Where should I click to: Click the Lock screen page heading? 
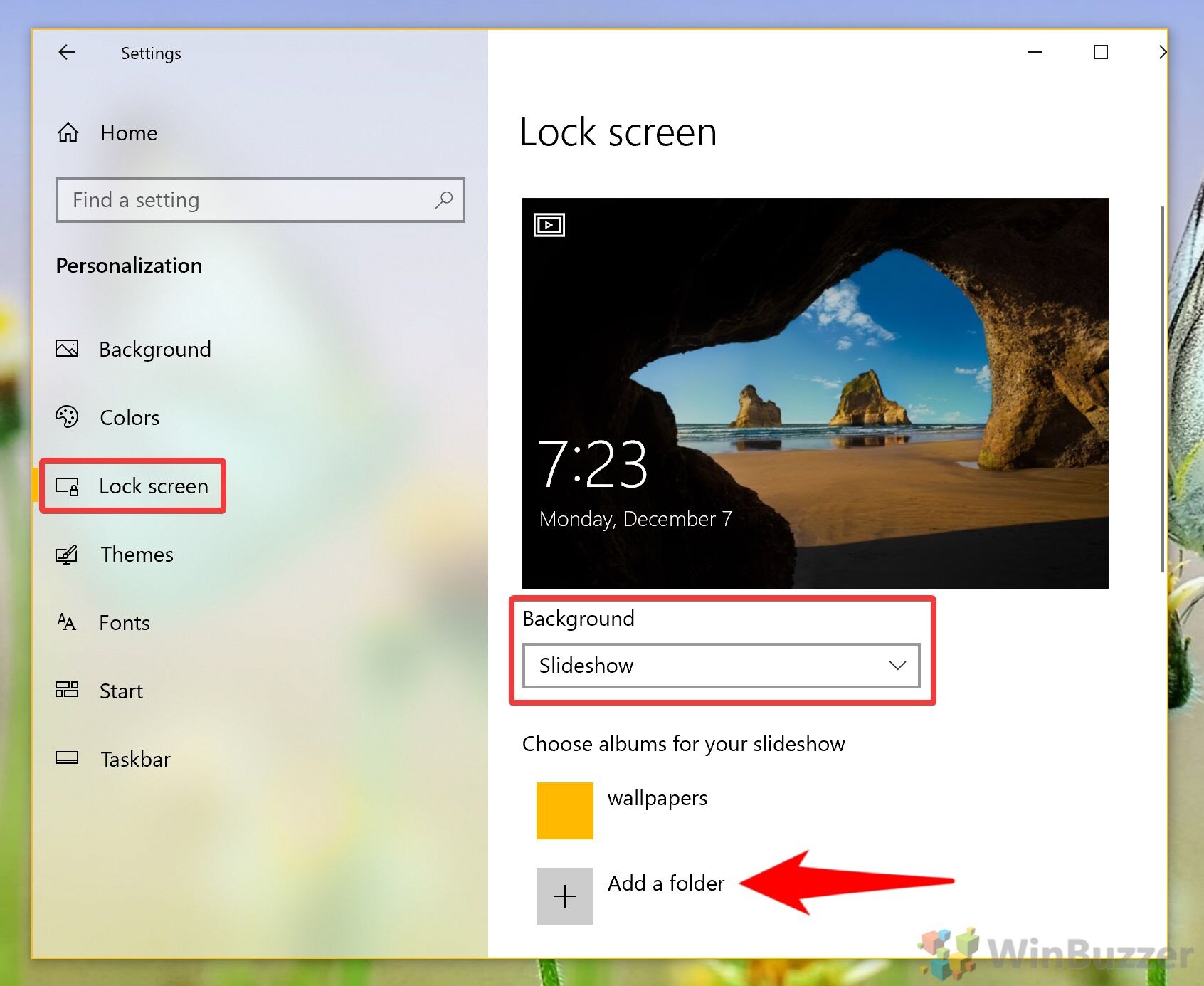point(618,132)
